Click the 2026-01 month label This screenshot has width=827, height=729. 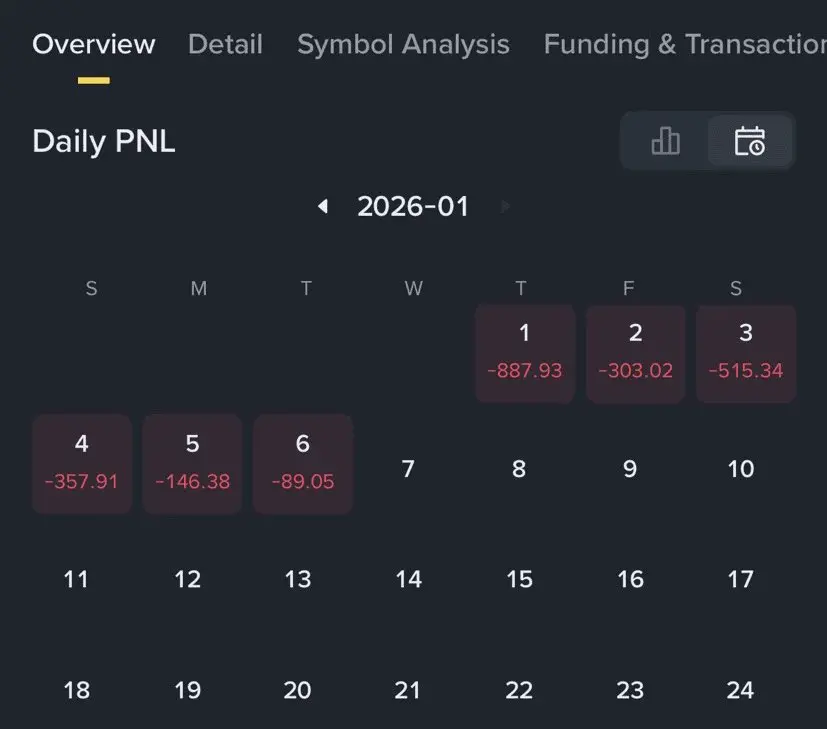413,206
